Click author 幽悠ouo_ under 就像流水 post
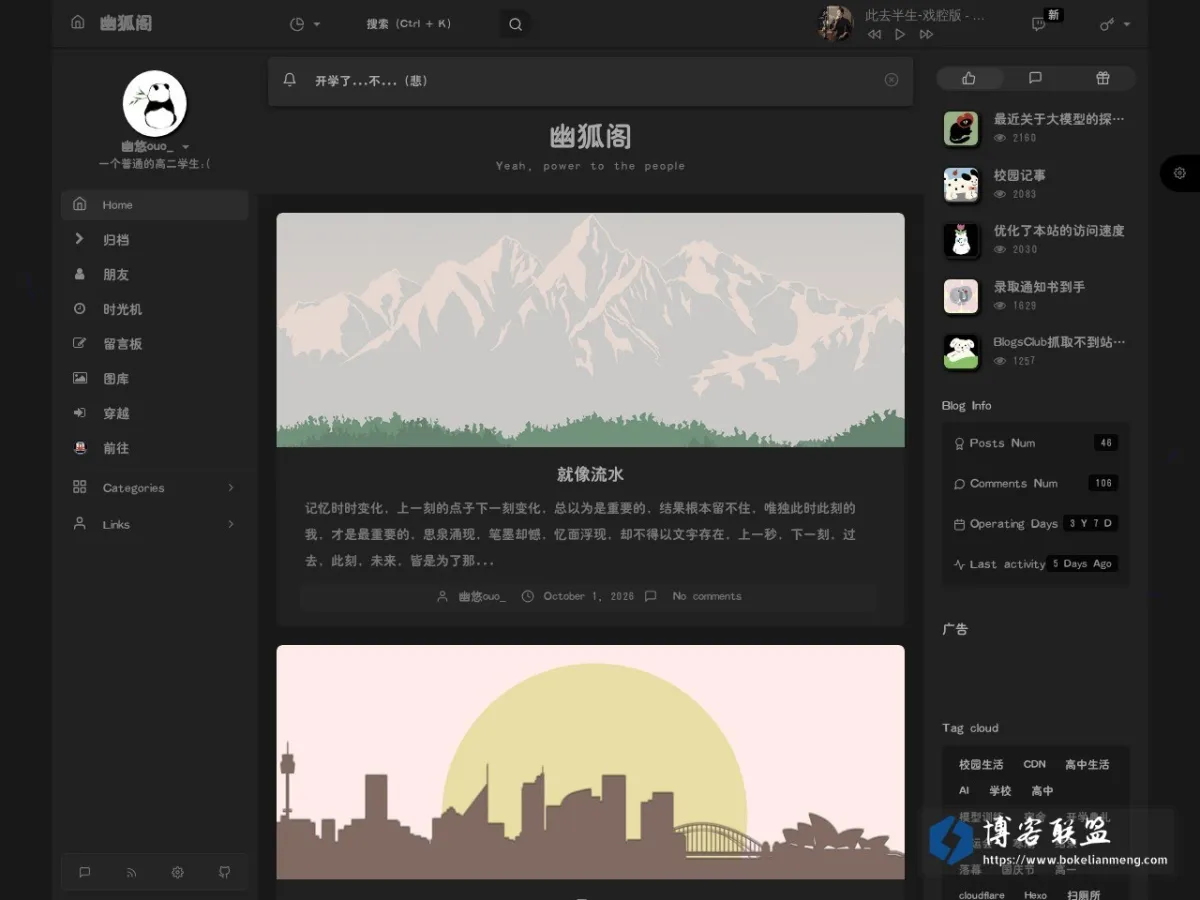The width and height of the screenshot is (1200, 900). point(482,596)
